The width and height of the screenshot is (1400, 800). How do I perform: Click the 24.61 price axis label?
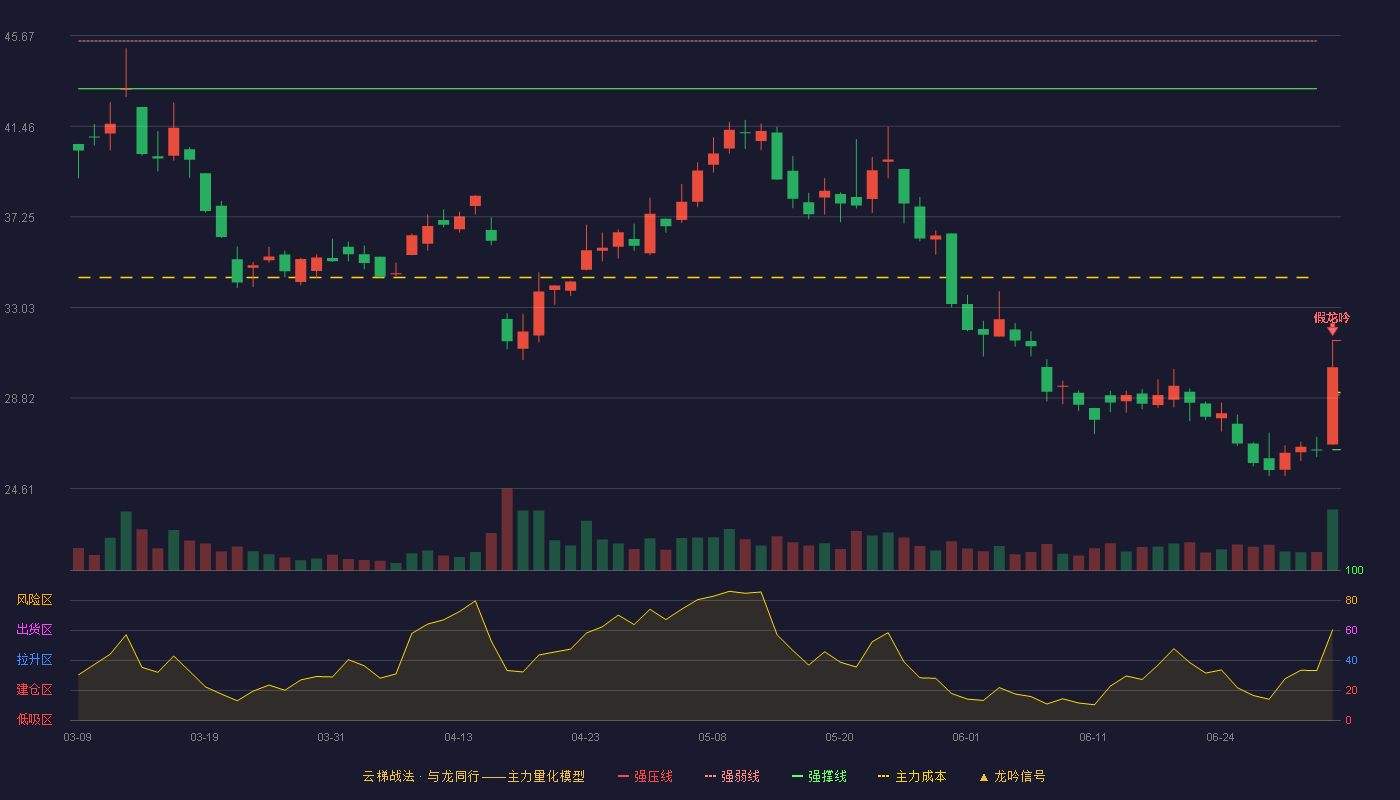(x=20, y=489)
